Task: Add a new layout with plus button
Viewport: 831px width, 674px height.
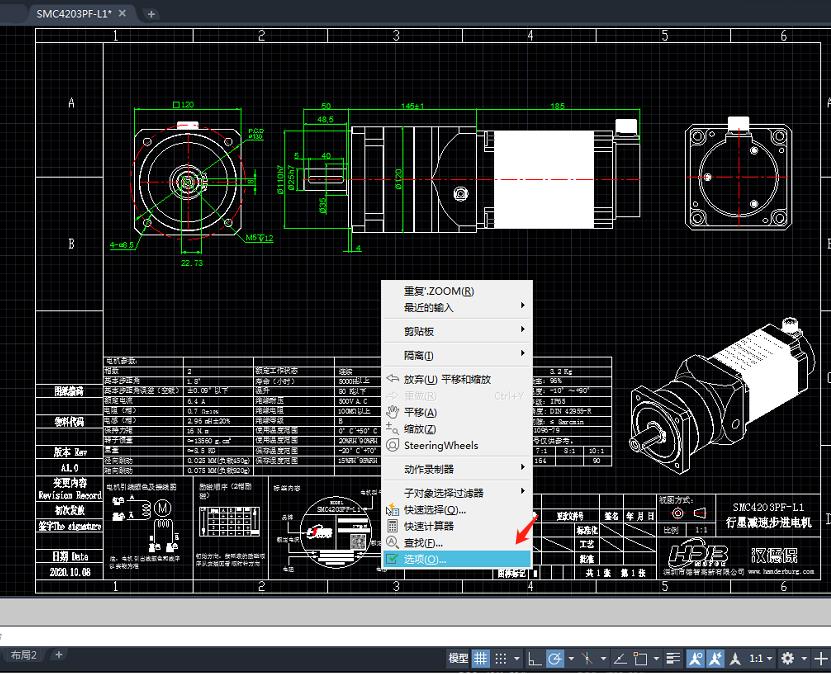Action: pos(58,655)
